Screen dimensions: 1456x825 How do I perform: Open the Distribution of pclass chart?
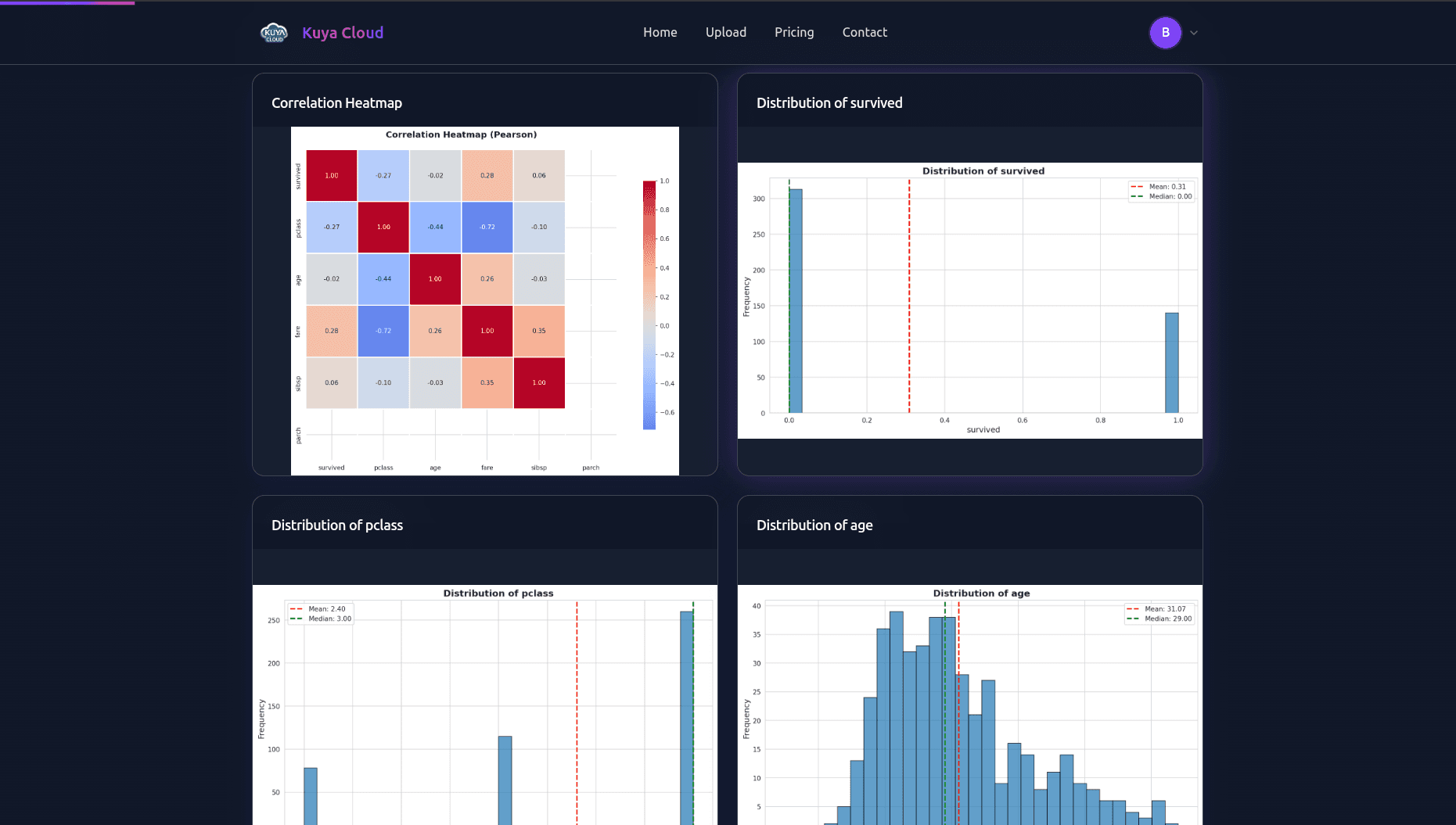coord(484,704)
